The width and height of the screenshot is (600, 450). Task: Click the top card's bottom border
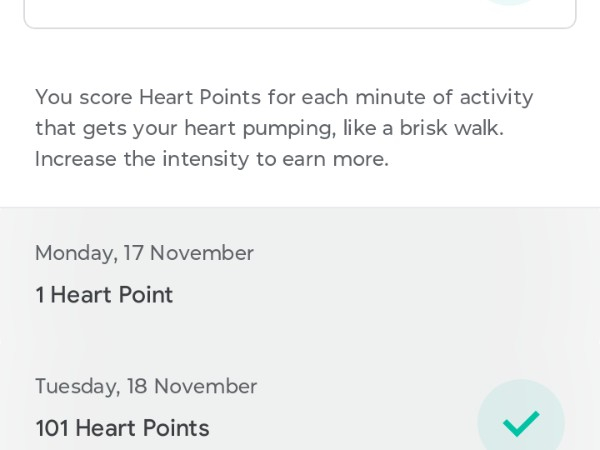300,27
